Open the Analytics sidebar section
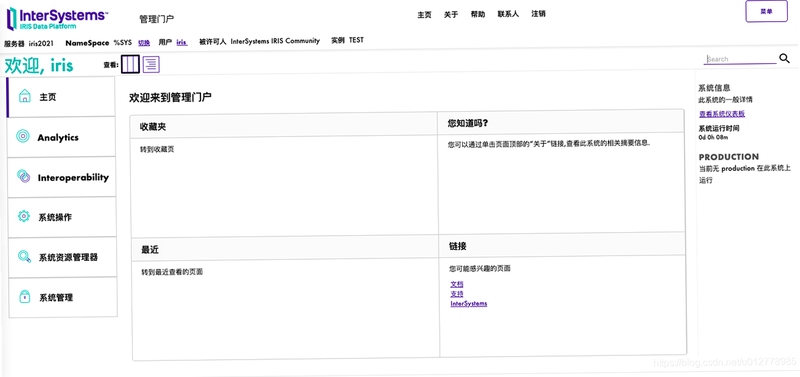The width and height of the screenshot is (800, 377). [x=61, y=137]
